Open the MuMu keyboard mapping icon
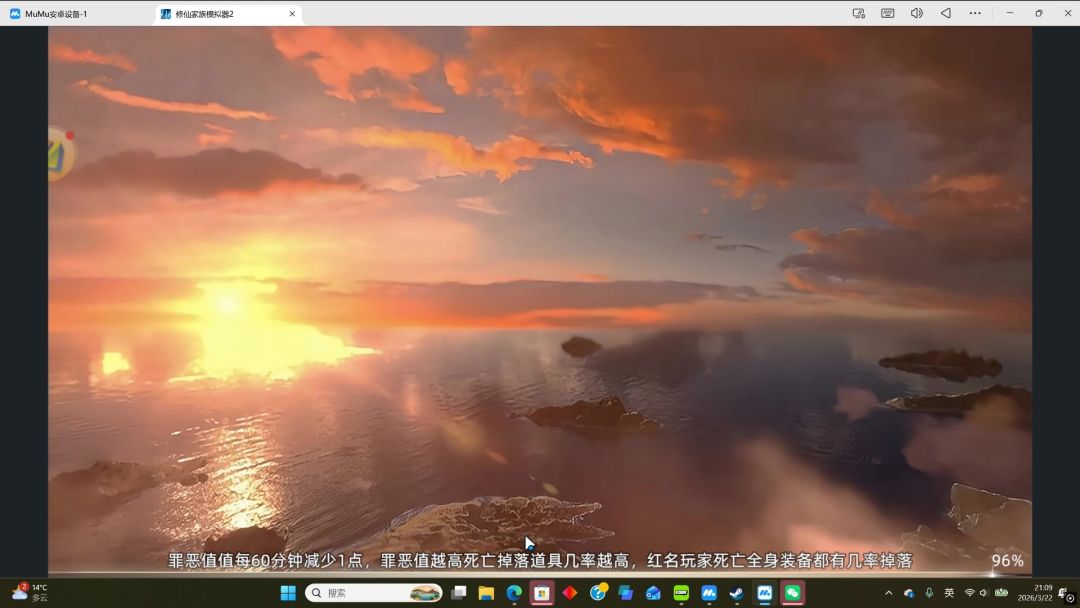The height and width of the screenshot is (608, 1080). [887, 13]
